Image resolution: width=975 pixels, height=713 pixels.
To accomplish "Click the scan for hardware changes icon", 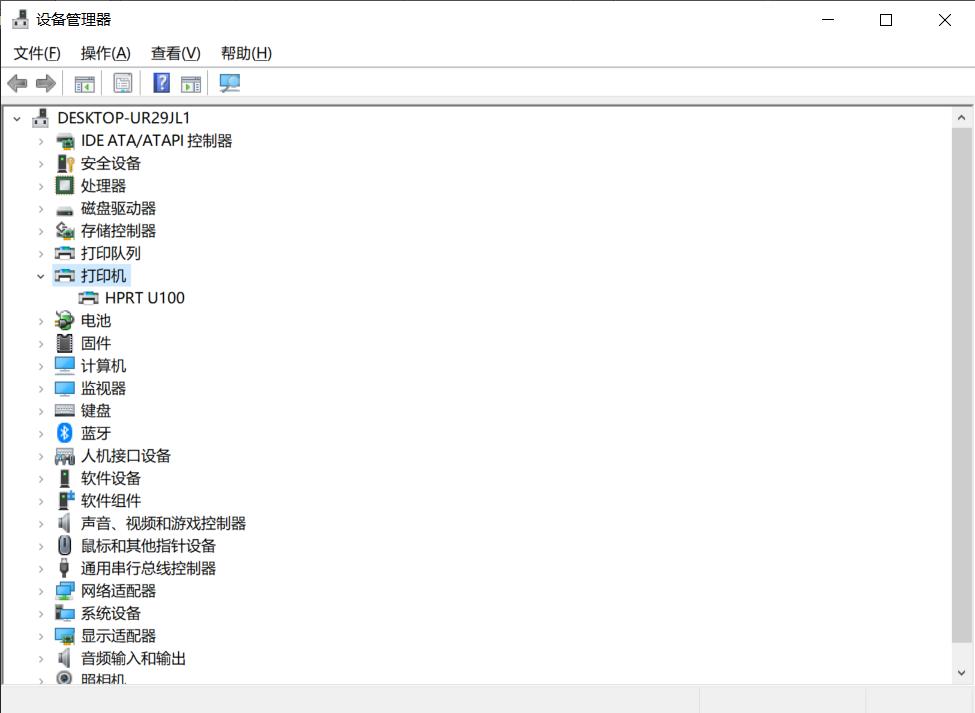I will tap(229, 83).
